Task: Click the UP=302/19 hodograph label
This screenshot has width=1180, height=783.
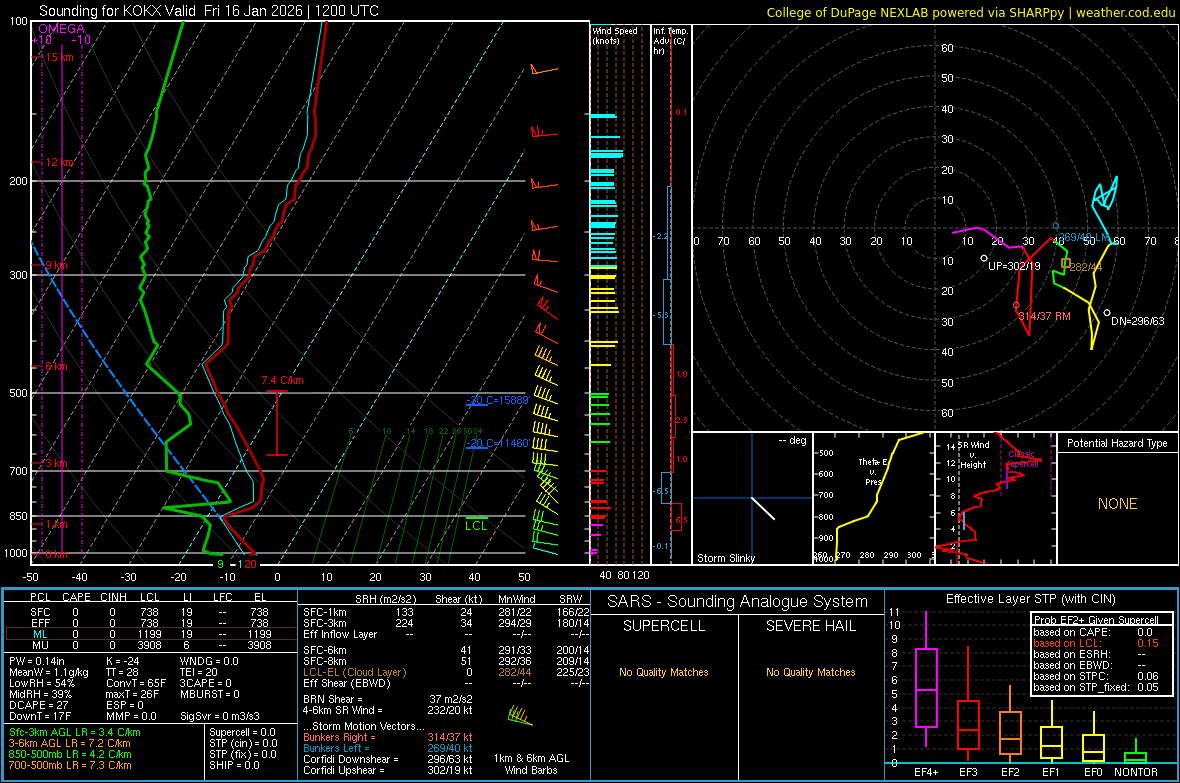Action: 1014,266
